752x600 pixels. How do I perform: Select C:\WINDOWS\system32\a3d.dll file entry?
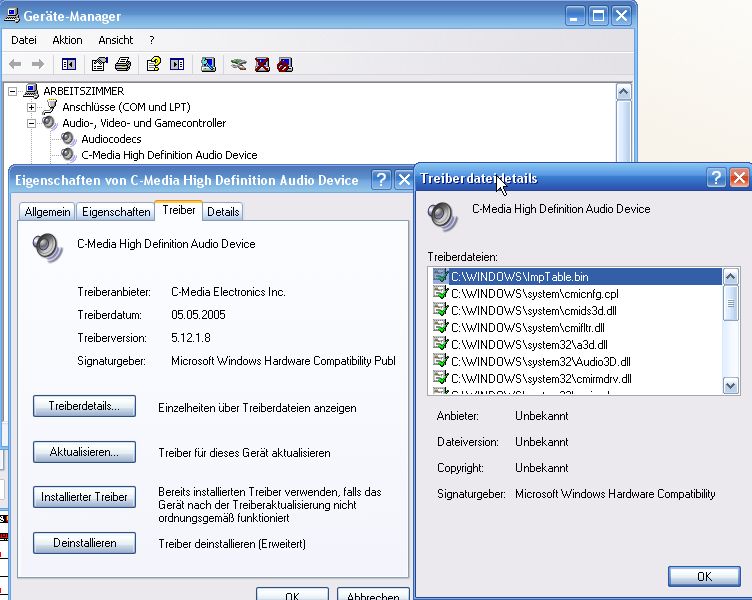(529, 344)
